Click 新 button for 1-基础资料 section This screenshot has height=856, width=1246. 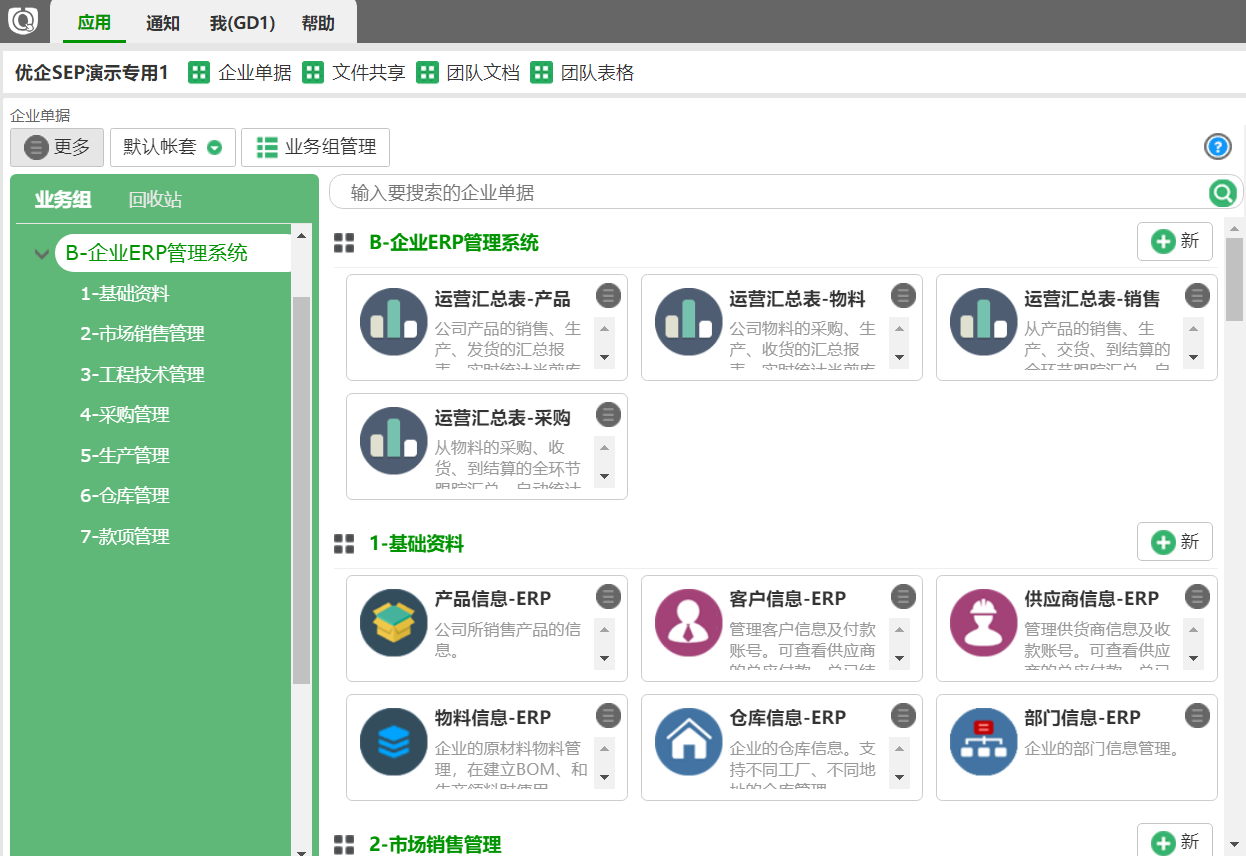(1175, 541)
